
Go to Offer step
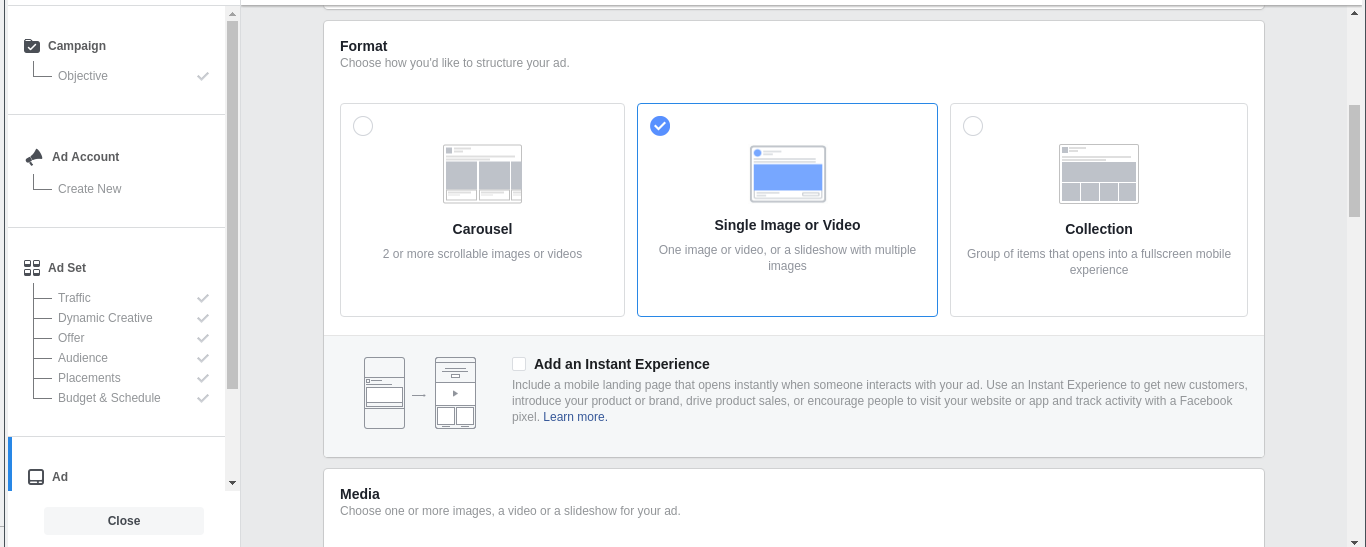coord(71,338)
